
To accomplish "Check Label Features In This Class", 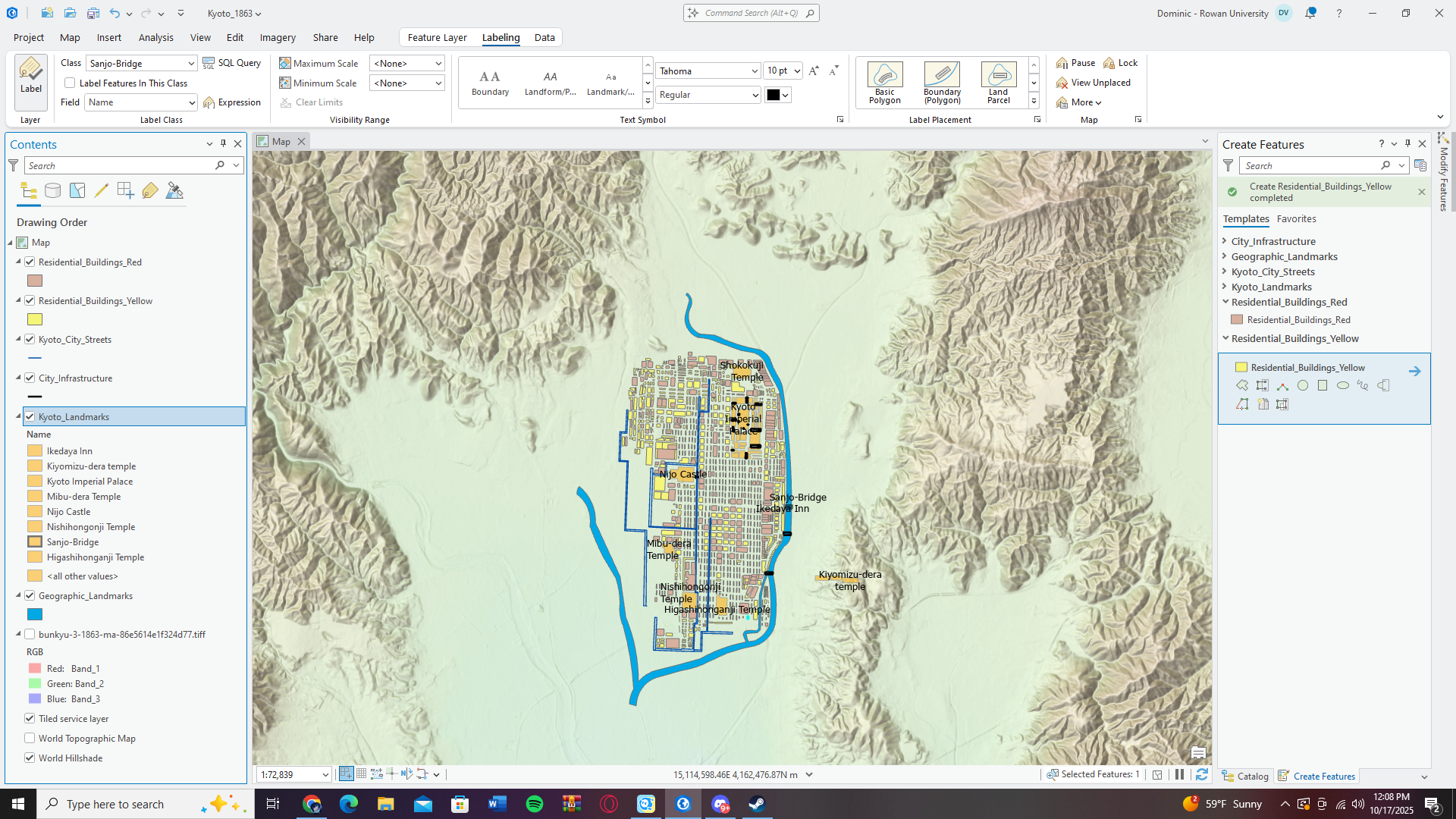I will pos(70,83).
